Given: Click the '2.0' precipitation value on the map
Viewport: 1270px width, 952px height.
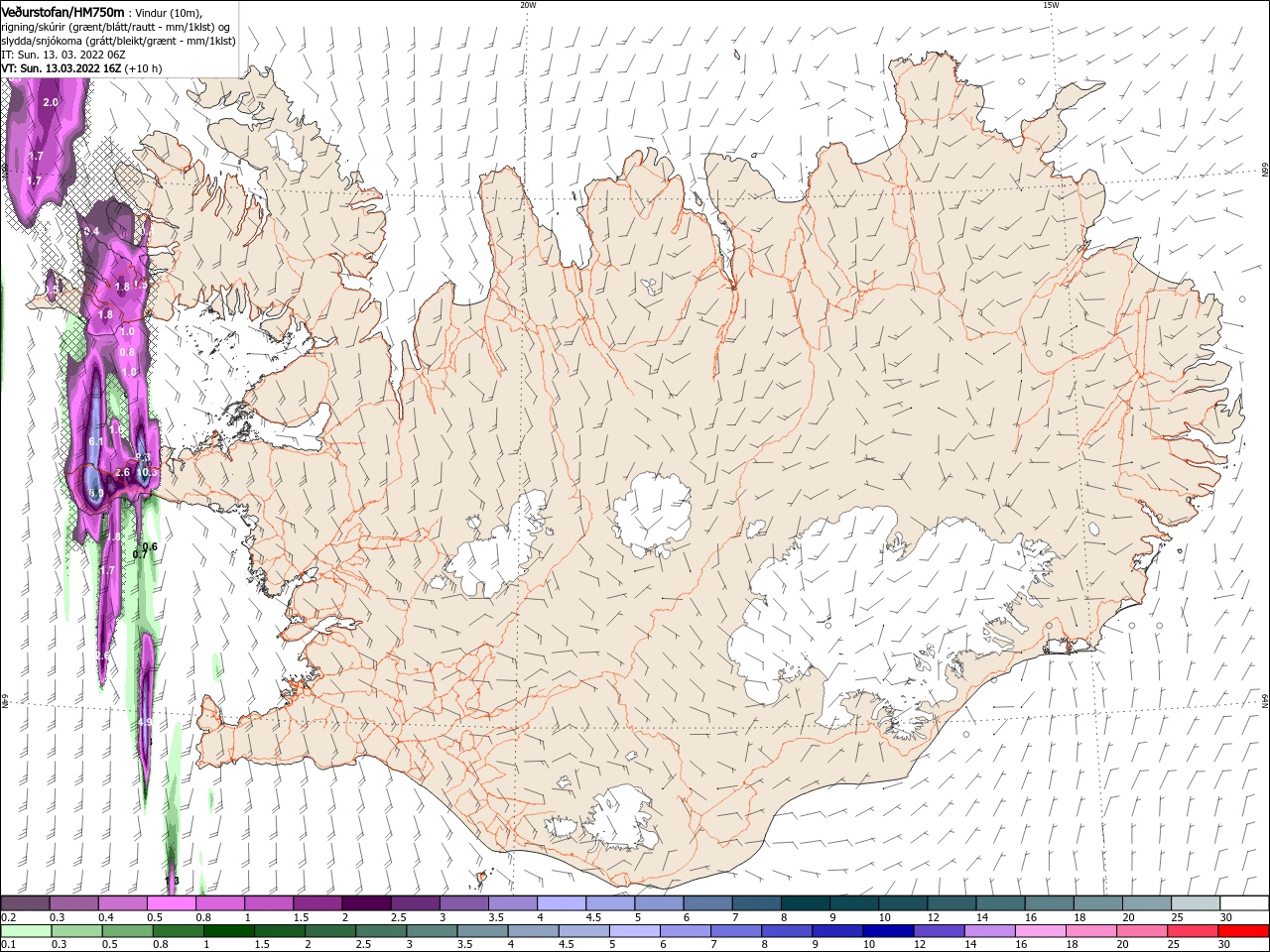Looking at the screenshot, I should point(51,102).
